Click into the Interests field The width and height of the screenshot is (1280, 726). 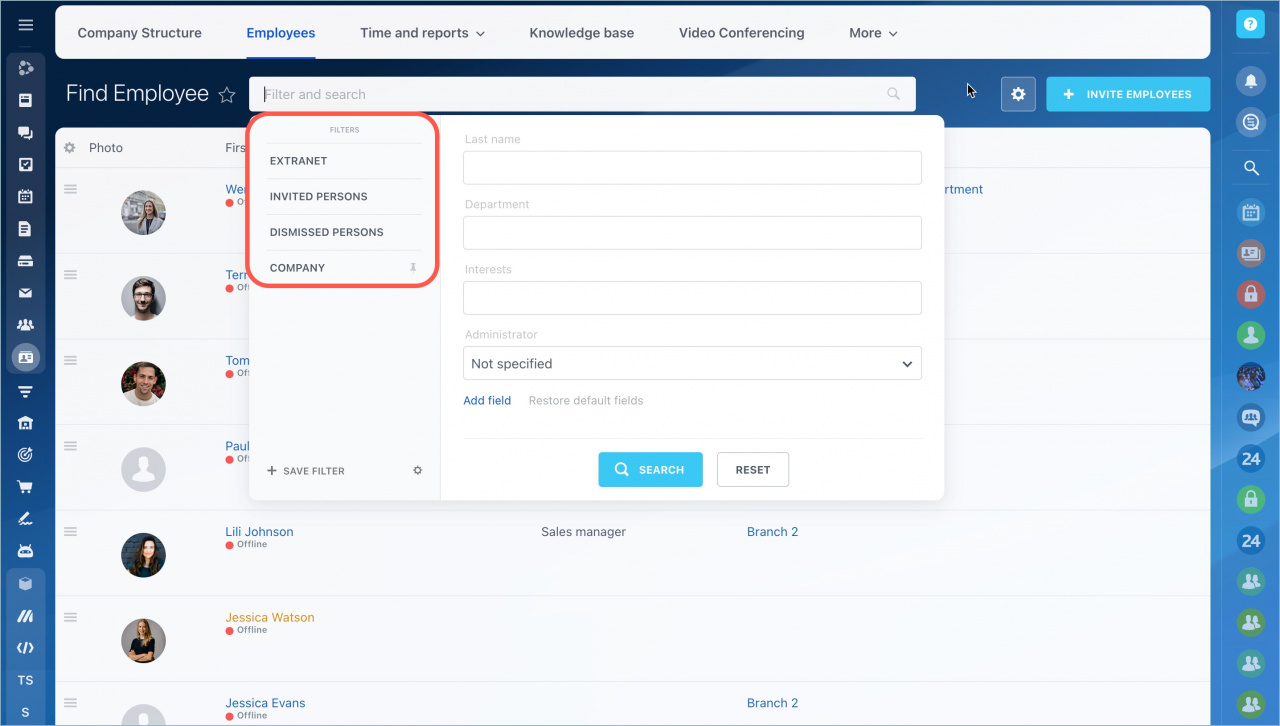(x=692, y=298)
